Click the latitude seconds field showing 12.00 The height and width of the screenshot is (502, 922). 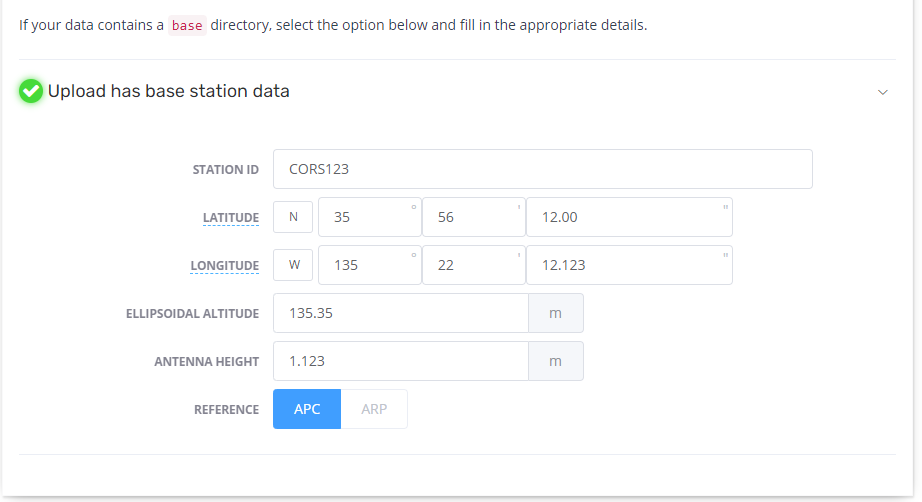(x=629, y=217)
